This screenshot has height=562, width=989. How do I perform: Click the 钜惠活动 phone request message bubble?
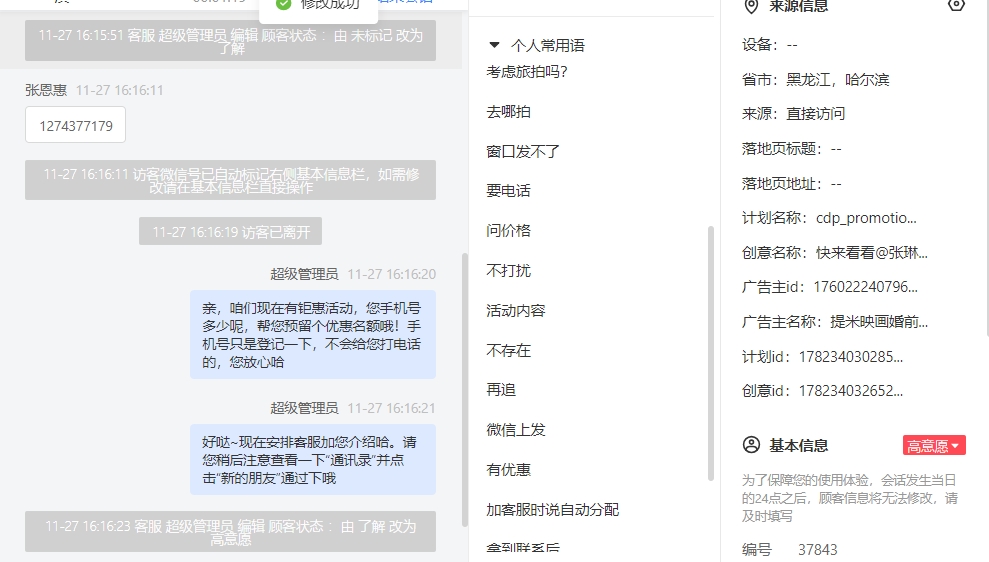click(313, 334)
